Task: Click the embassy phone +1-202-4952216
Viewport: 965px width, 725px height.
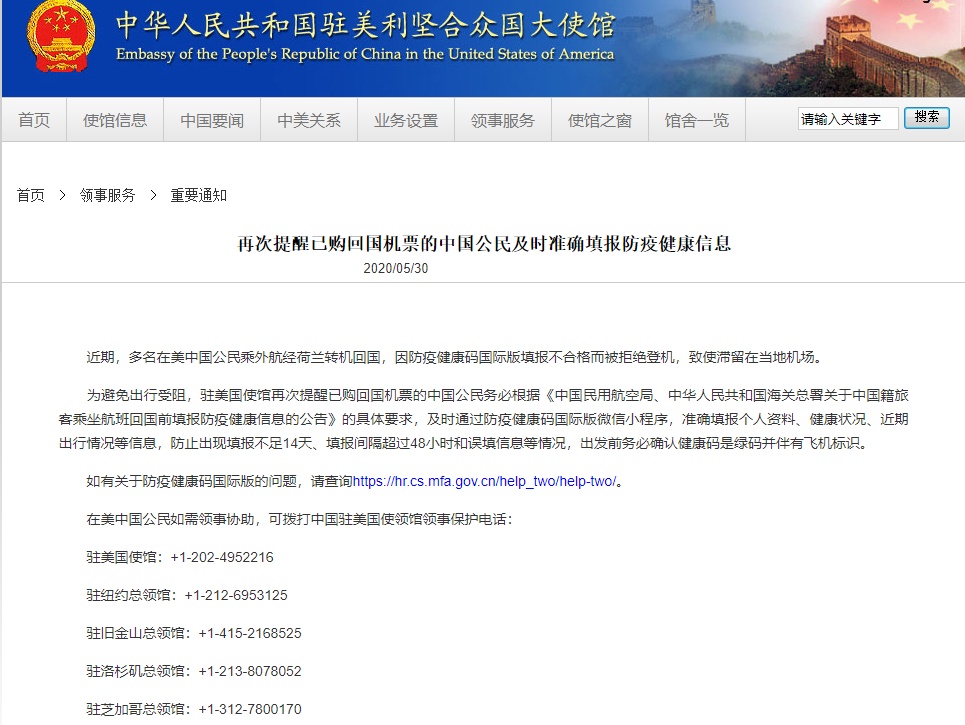Action: (x=222, y=558)
